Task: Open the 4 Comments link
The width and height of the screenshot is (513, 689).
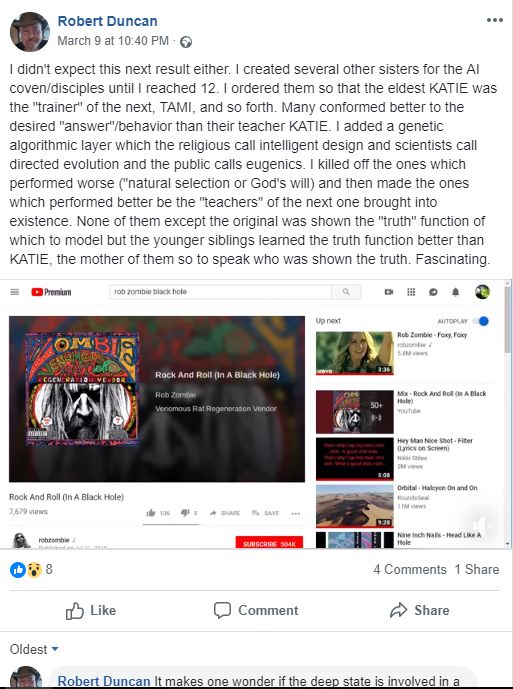Action: (x=410, y=569)
